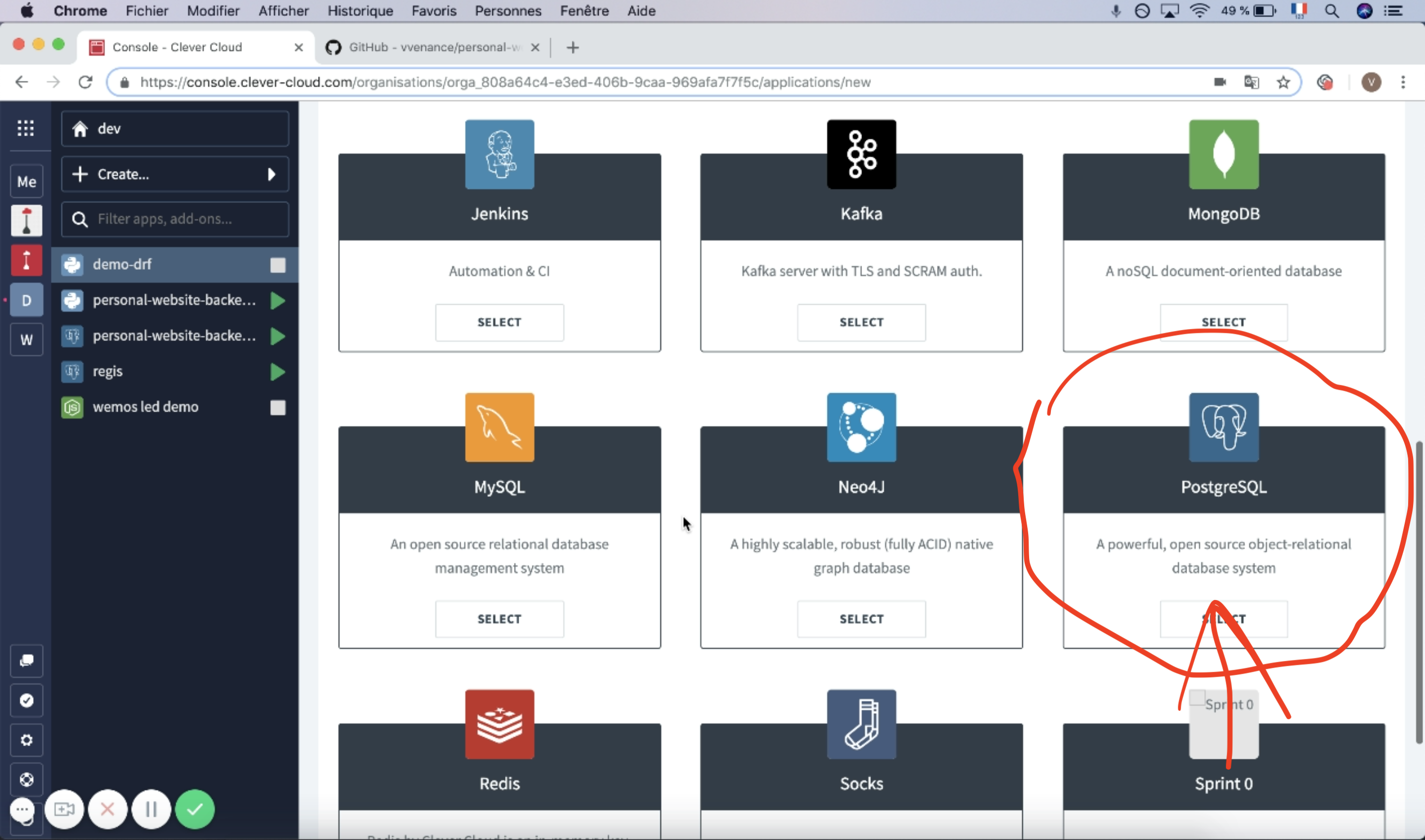Click the Jenkins logo tile

[x=499, y=154]
